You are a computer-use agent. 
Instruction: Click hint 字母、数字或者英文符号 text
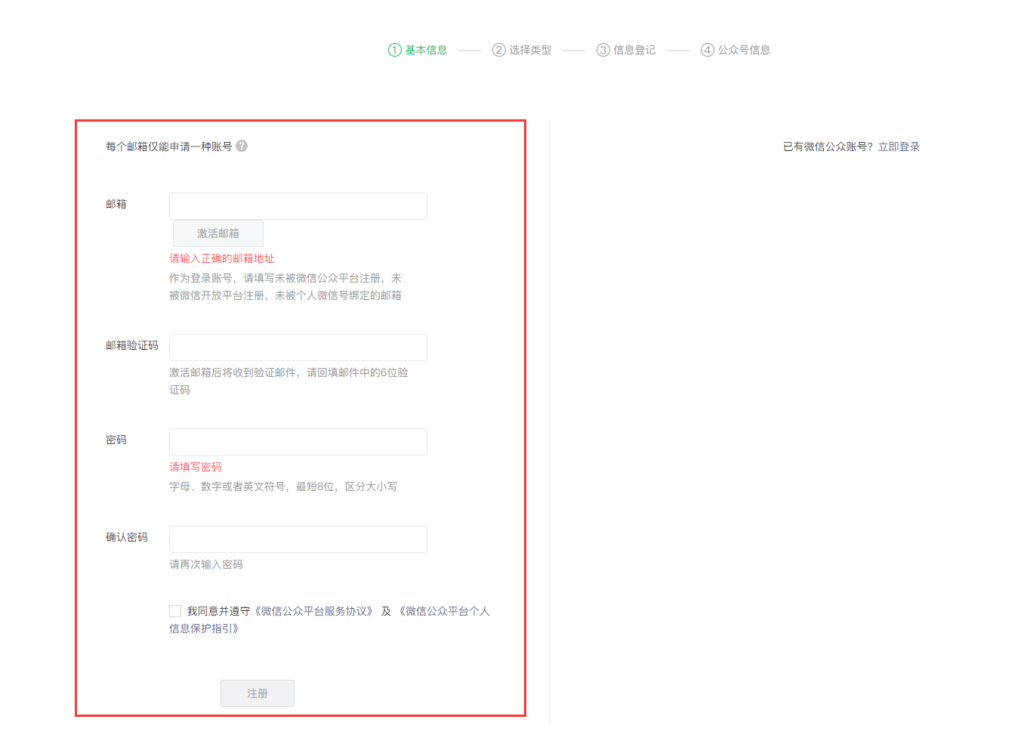tap(283, 486)
